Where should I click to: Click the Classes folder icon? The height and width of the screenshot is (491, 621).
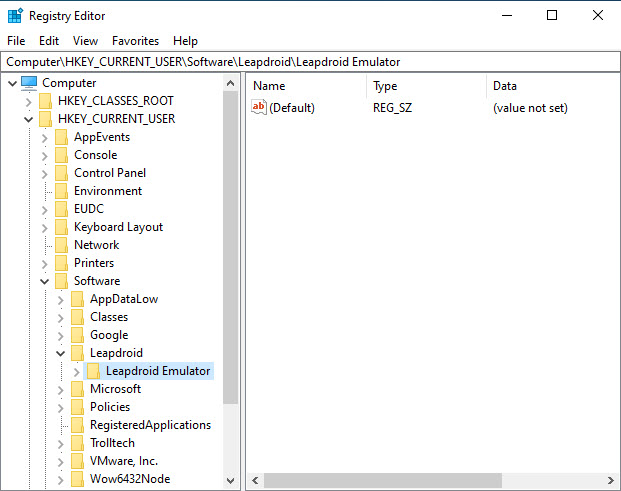77,317
